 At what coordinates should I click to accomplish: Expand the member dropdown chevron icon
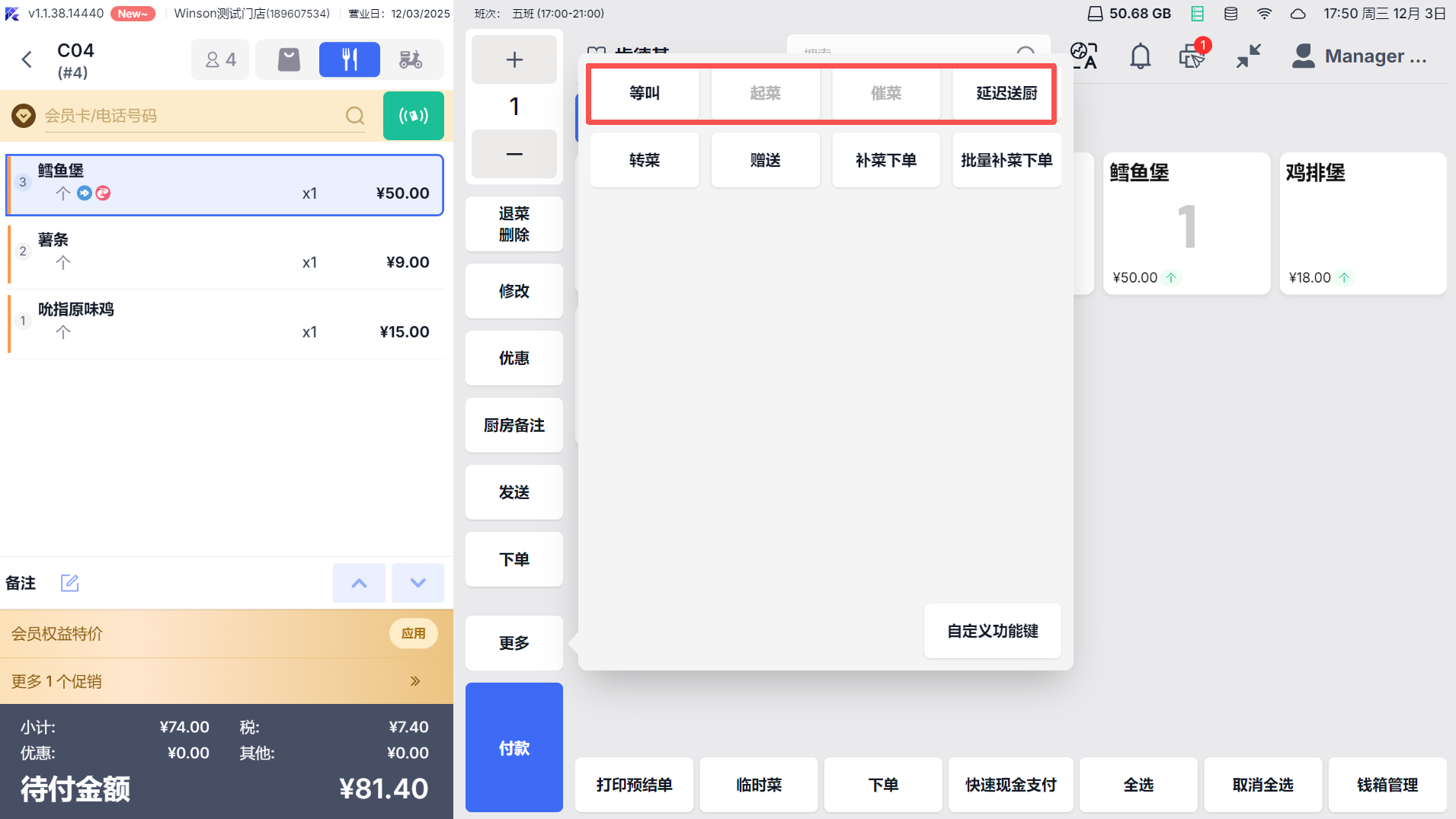coord(24,116)
